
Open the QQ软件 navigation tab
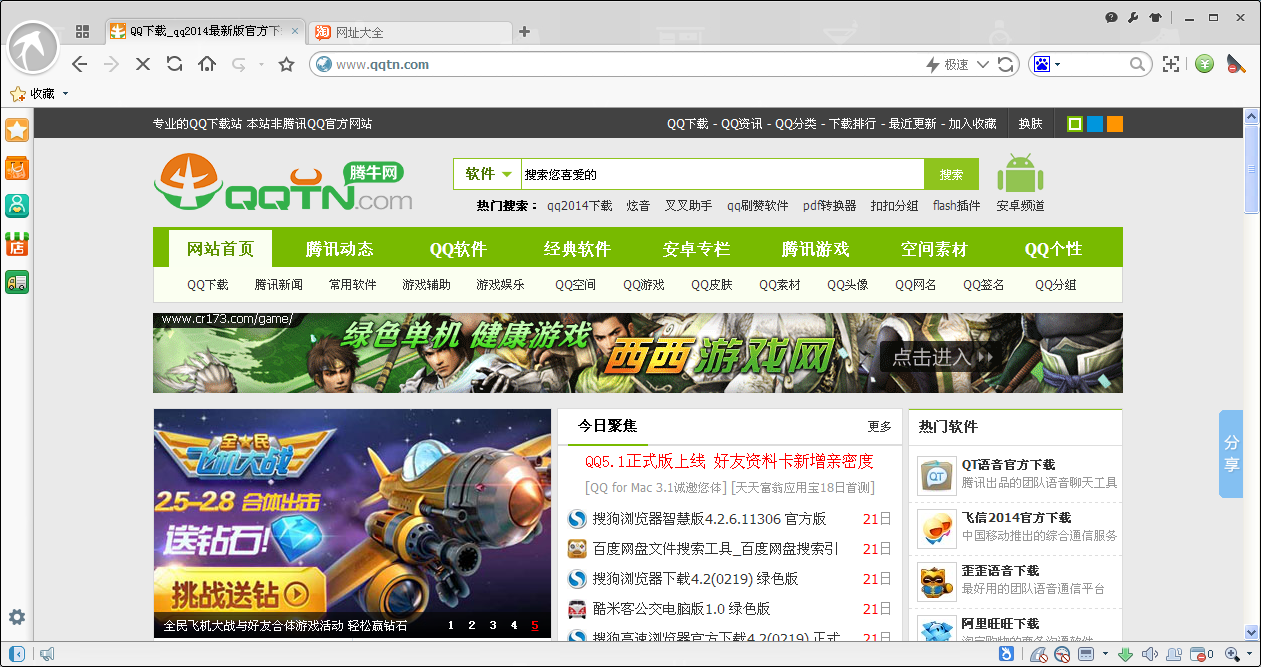[458, 249]
